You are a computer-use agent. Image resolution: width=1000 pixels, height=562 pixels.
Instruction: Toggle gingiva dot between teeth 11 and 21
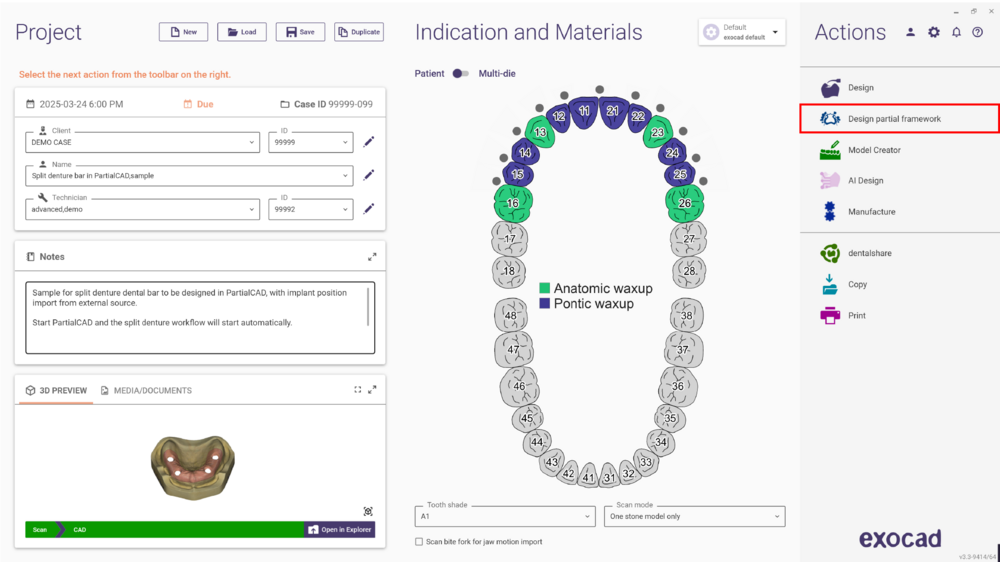pyautogui.click(x=599, y=89)
